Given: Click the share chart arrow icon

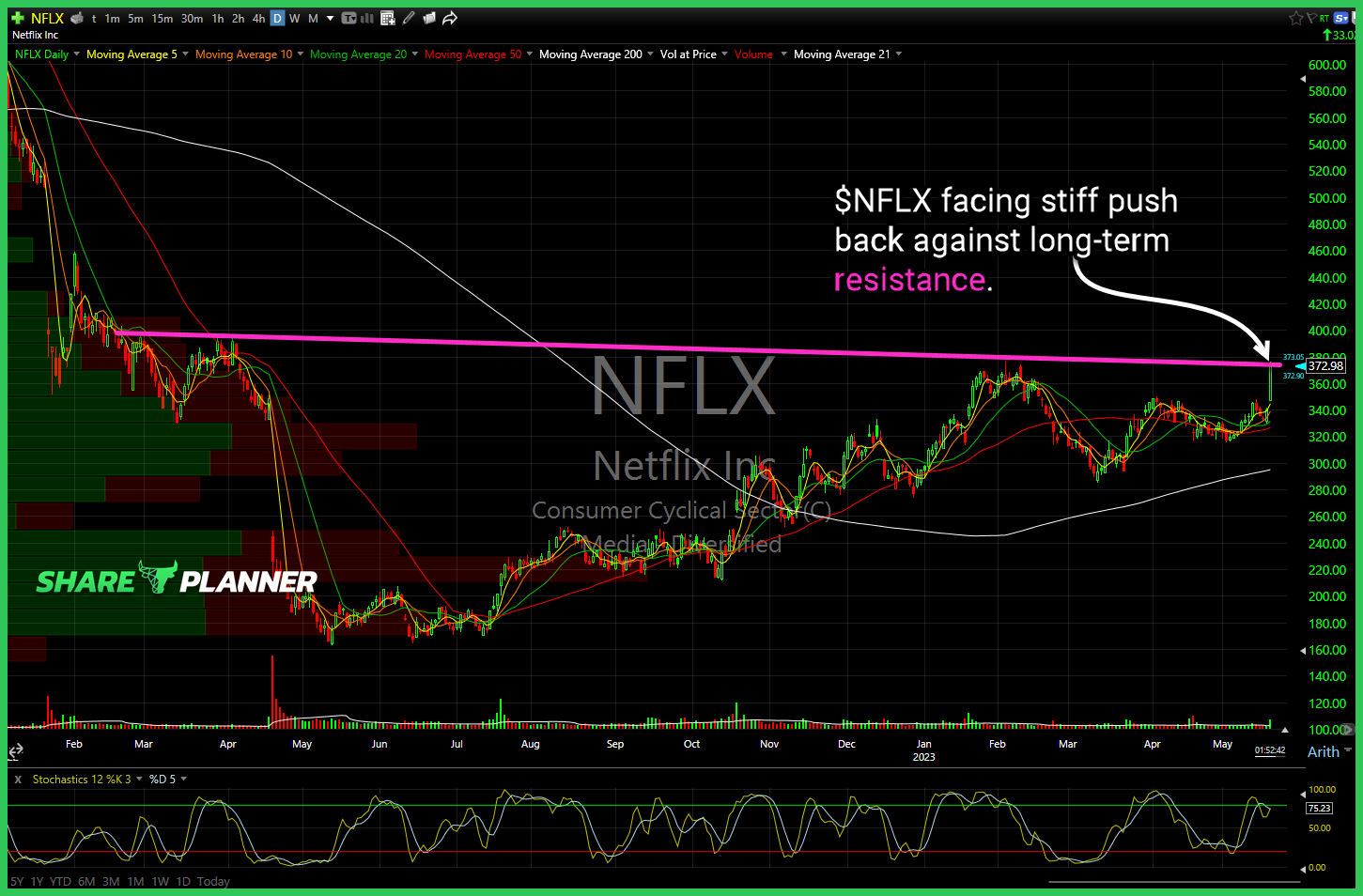Looking at the screenshot, I should [450, 18].
